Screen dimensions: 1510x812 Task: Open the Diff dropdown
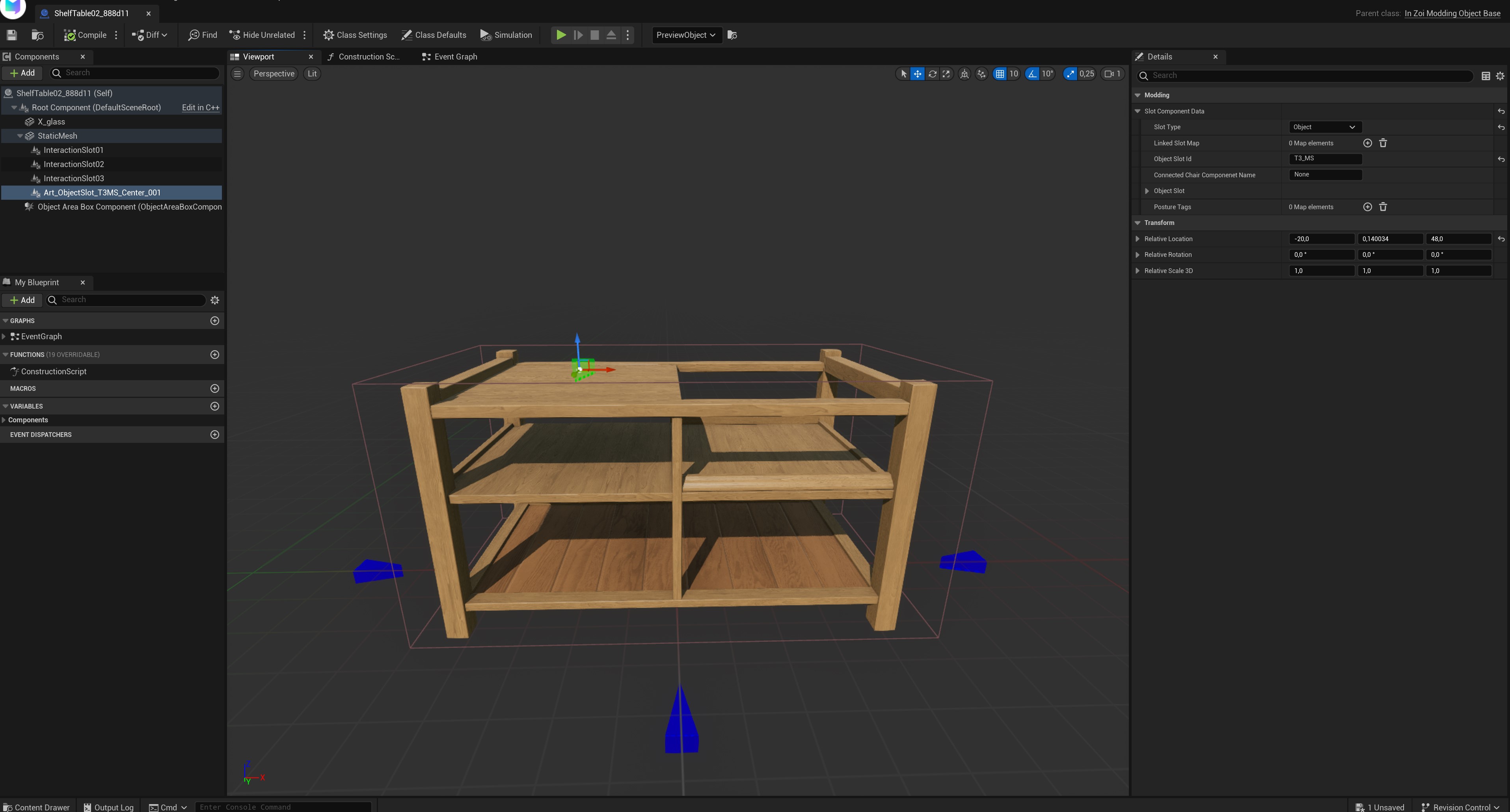point(149,35)
